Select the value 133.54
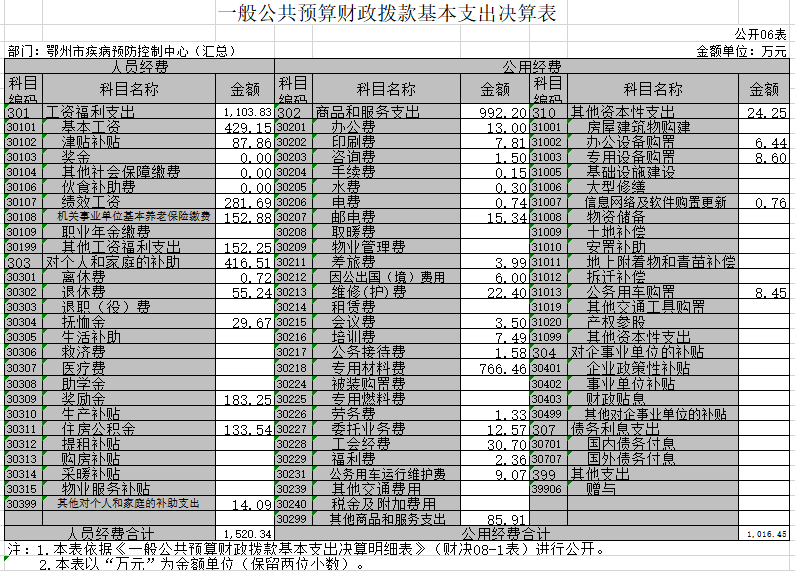The image size is (795, 571). (x=245, y=429)
